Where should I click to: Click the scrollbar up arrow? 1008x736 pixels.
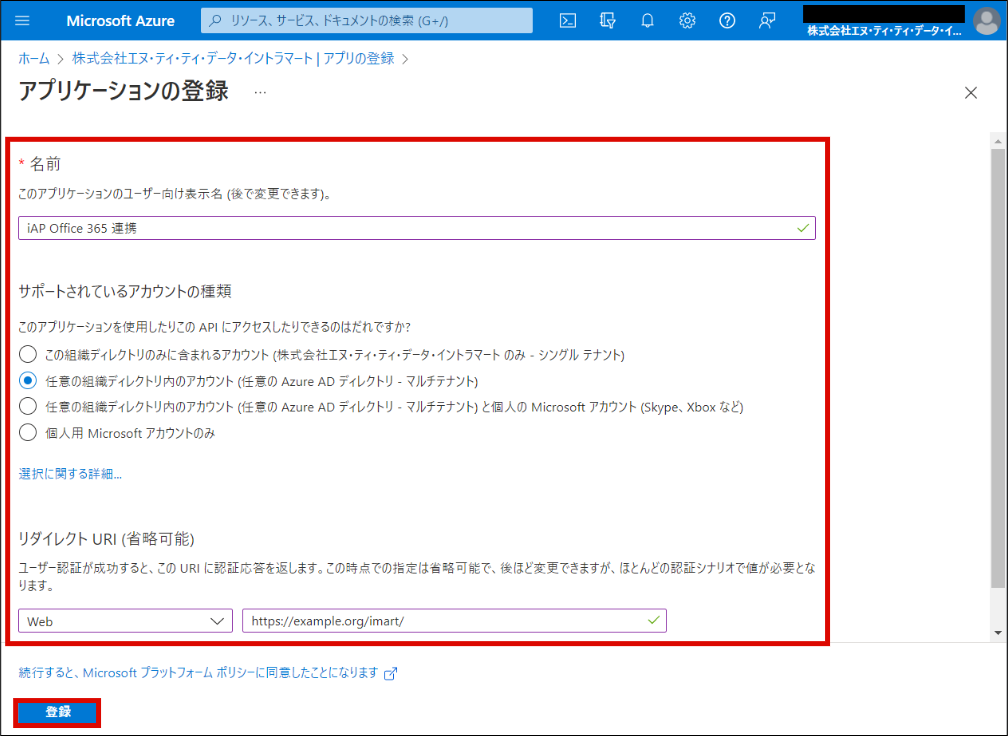(998, 141)
